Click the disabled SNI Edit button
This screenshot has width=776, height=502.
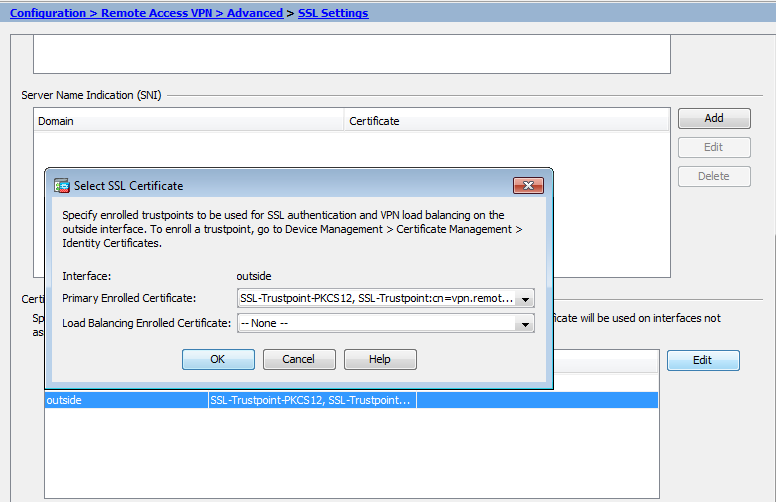[714, 147]
